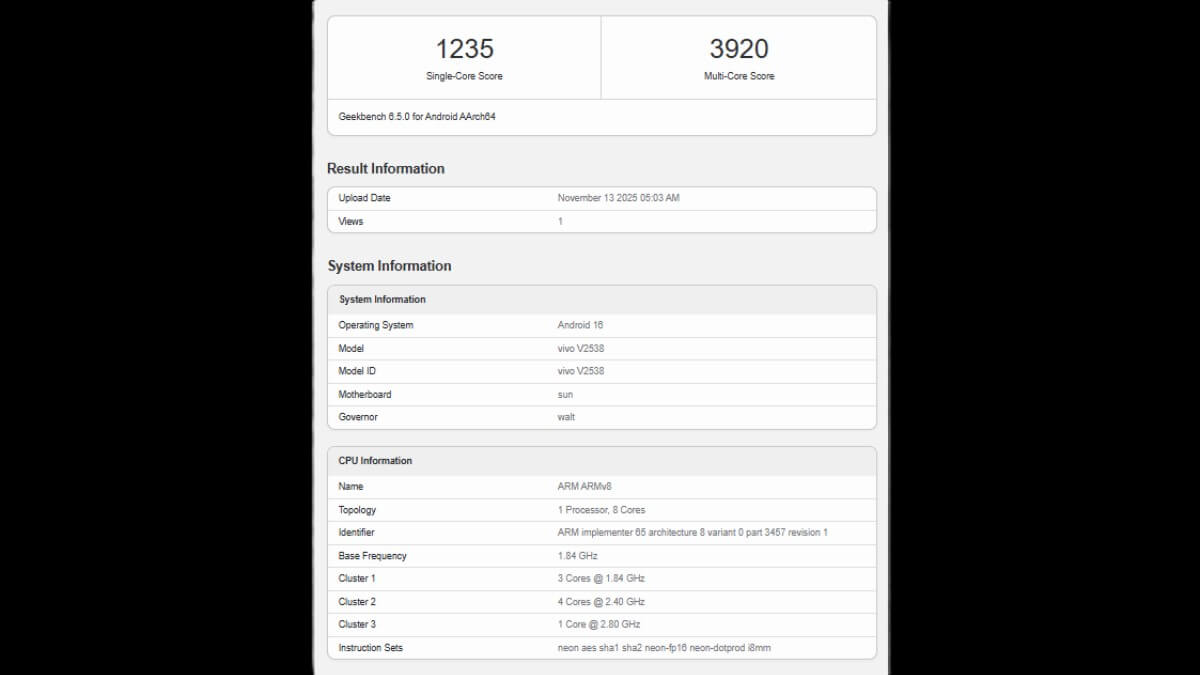
Task: Click the Identifier row's ARM implementer text
Action: tap(692, 533)
